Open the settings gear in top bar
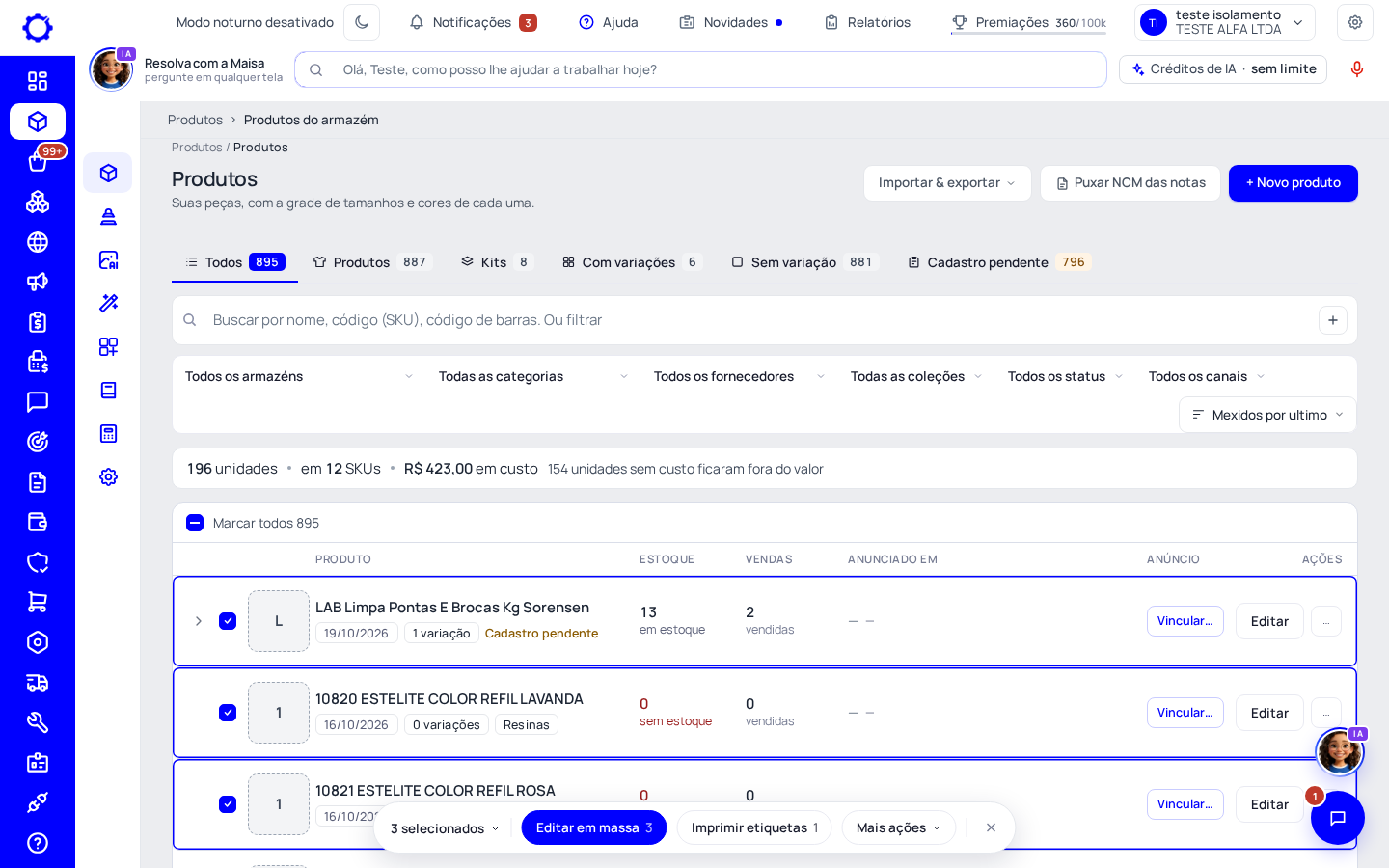 pyautogui.click(x=1355, y=22)
